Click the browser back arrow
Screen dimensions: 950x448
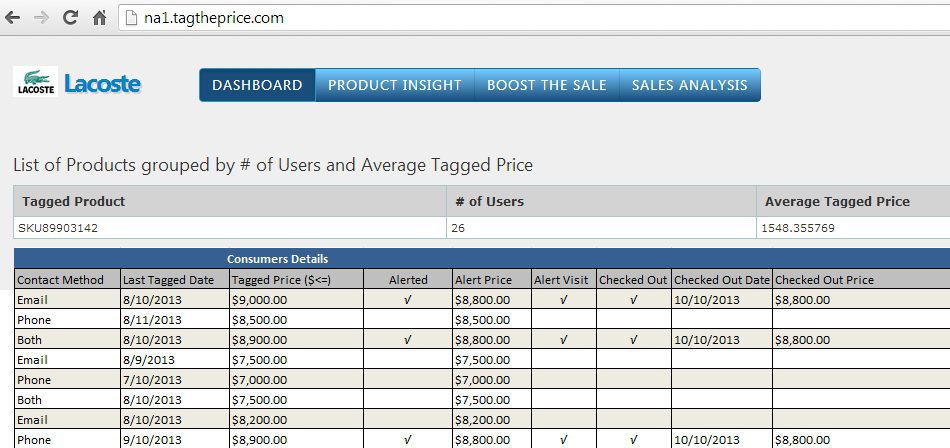point(12,18)
